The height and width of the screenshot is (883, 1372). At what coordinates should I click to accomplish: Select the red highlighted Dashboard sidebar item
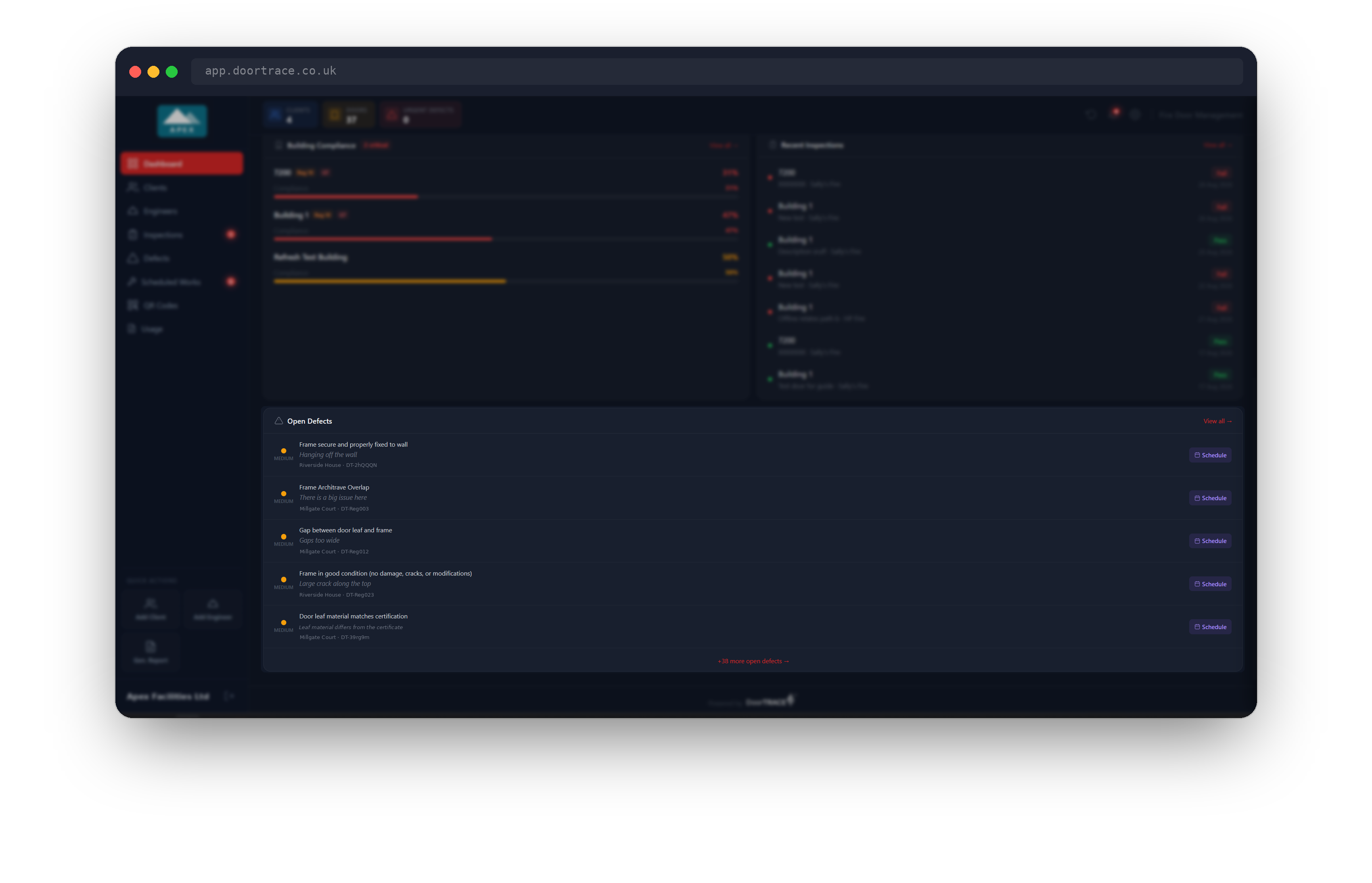[x=182, y=163]
